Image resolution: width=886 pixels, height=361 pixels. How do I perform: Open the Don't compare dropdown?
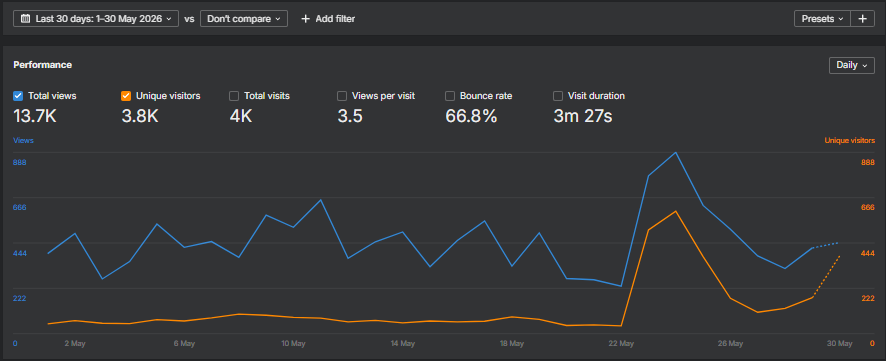(x=244, y=19)
